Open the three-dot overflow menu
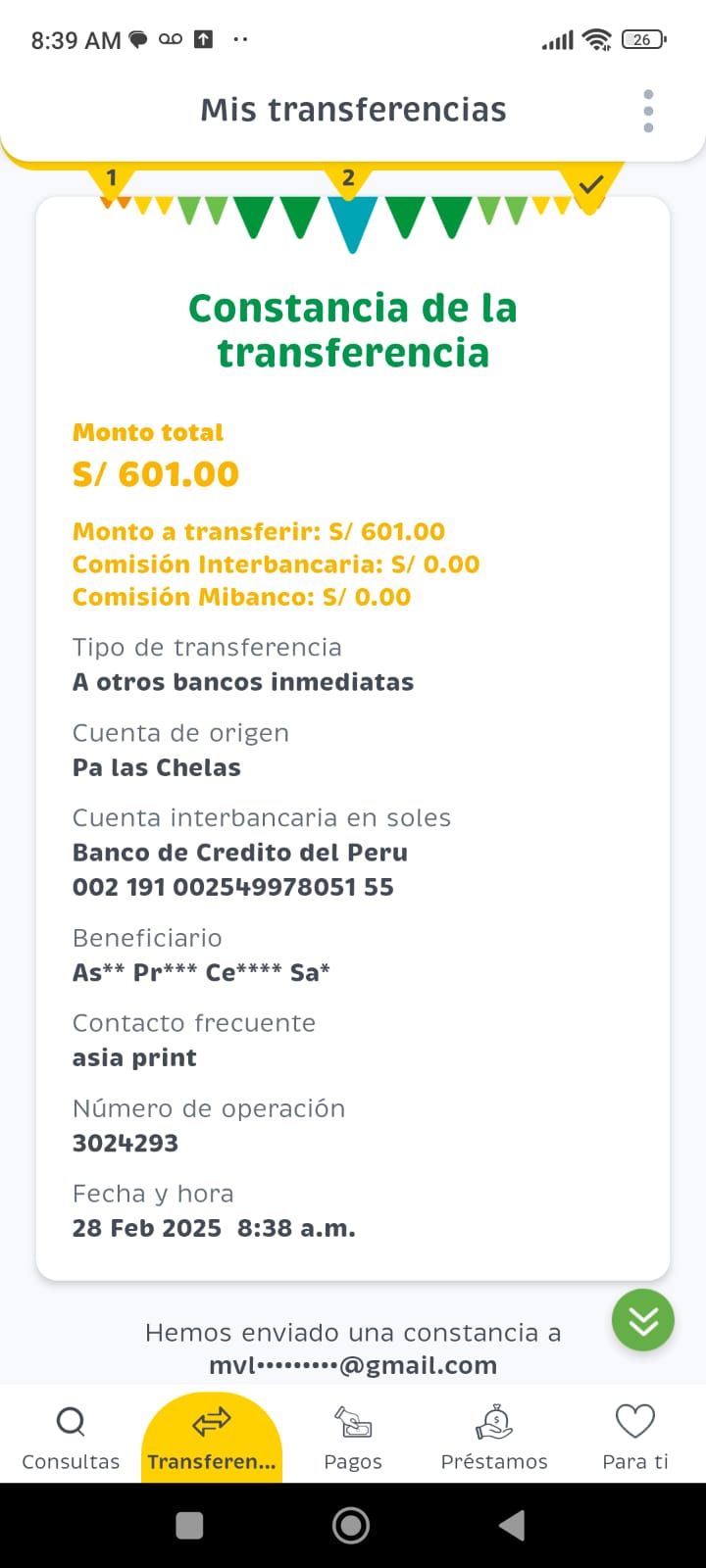 (x=648, y=111)
